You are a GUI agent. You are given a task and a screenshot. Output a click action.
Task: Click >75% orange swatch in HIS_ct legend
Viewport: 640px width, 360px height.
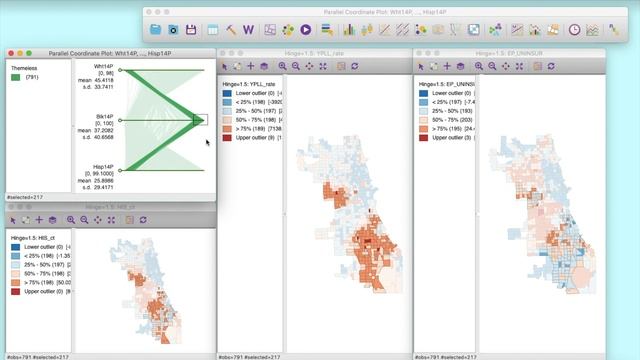[16, 282]
